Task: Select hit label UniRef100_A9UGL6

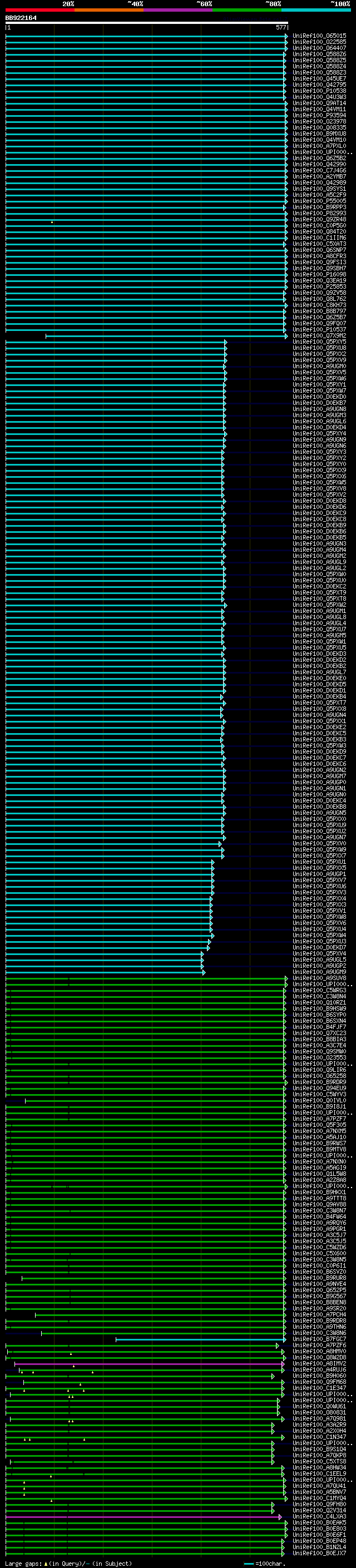Action: [x=319, y=421]
